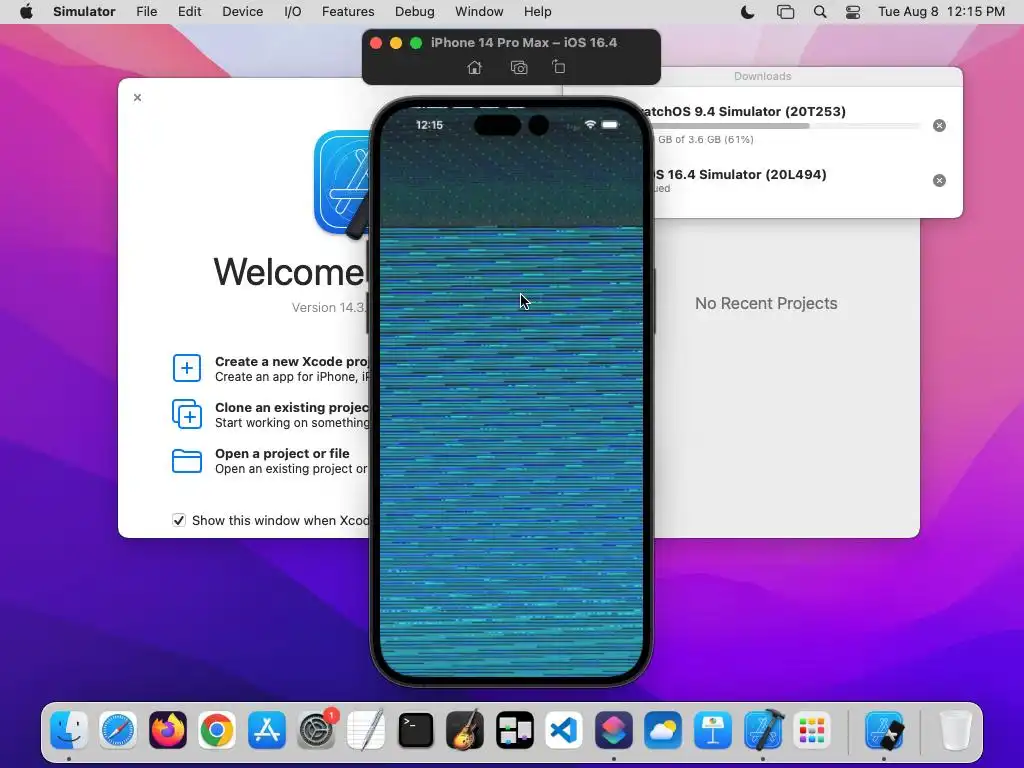
Task: Uncheck Show this window when Xcode launches
Action: pos(178,520)
